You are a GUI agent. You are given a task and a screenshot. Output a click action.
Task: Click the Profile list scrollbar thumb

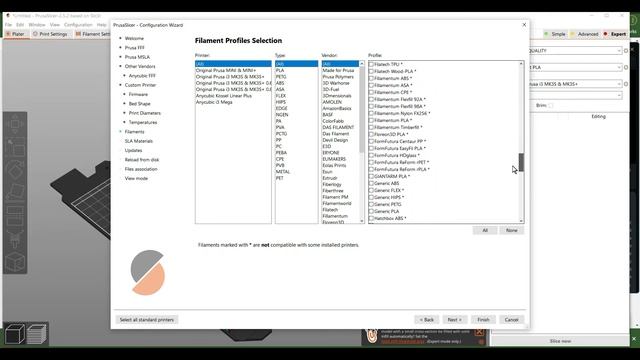tap(521, 162)
